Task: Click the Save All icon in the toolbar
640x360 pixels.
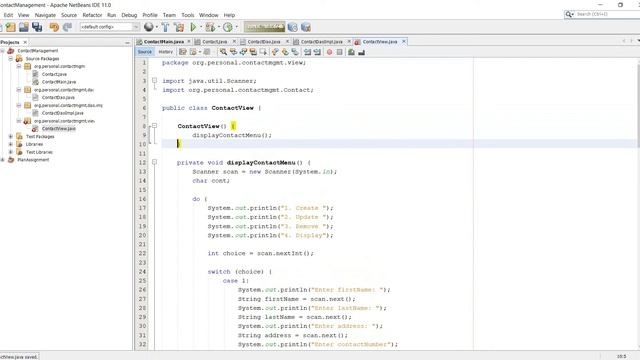Action: [x=37, y=27]
